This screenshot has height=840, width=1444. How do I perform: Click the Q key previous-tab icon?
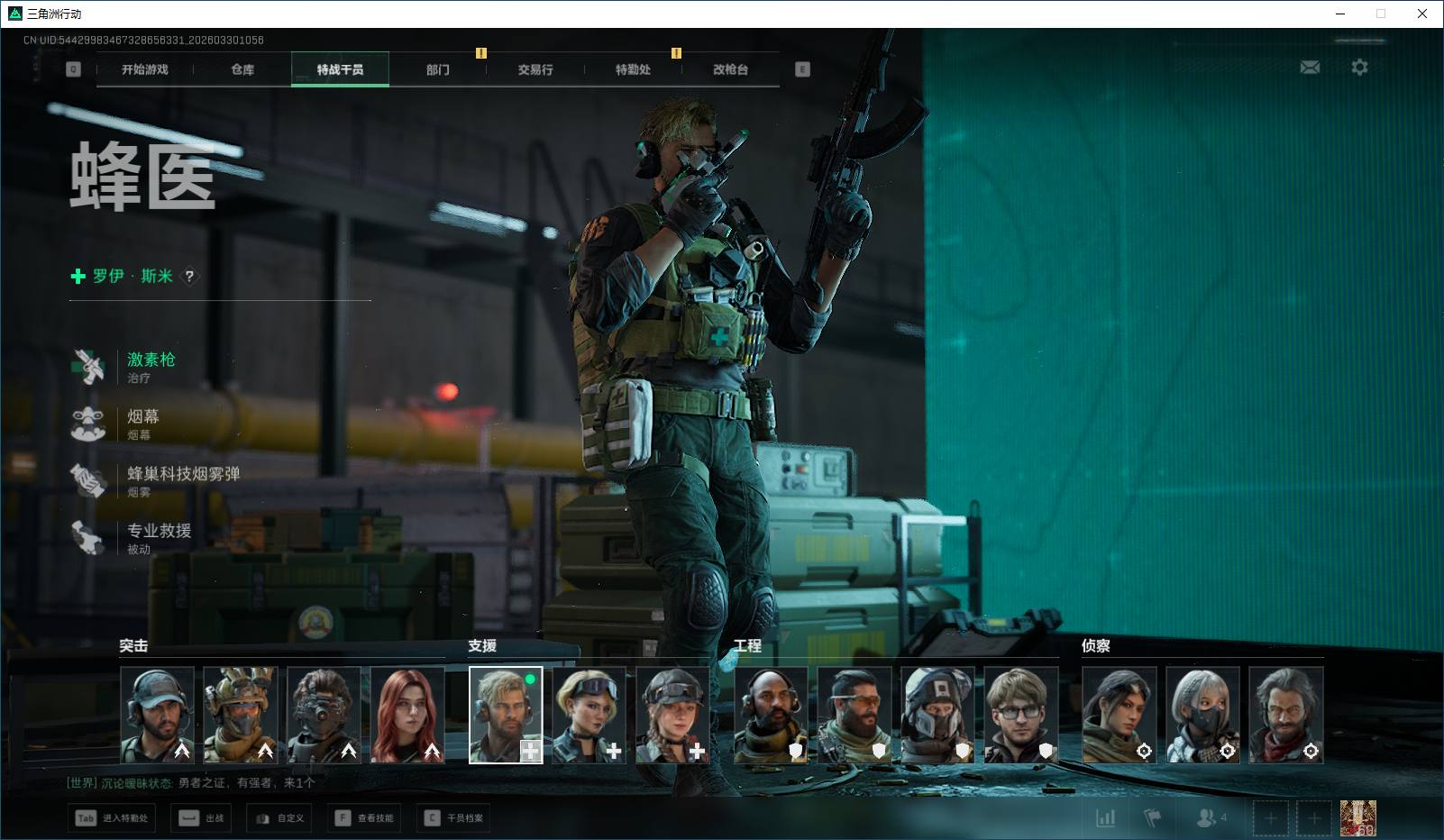(74, 69)
